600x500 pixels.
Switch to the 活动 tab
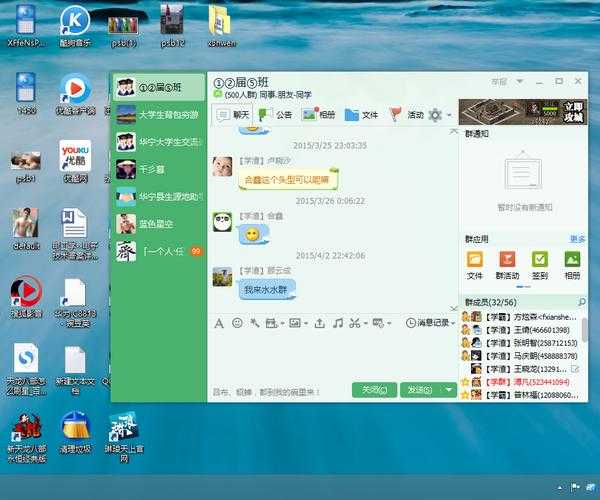click(x=406, y=114)
